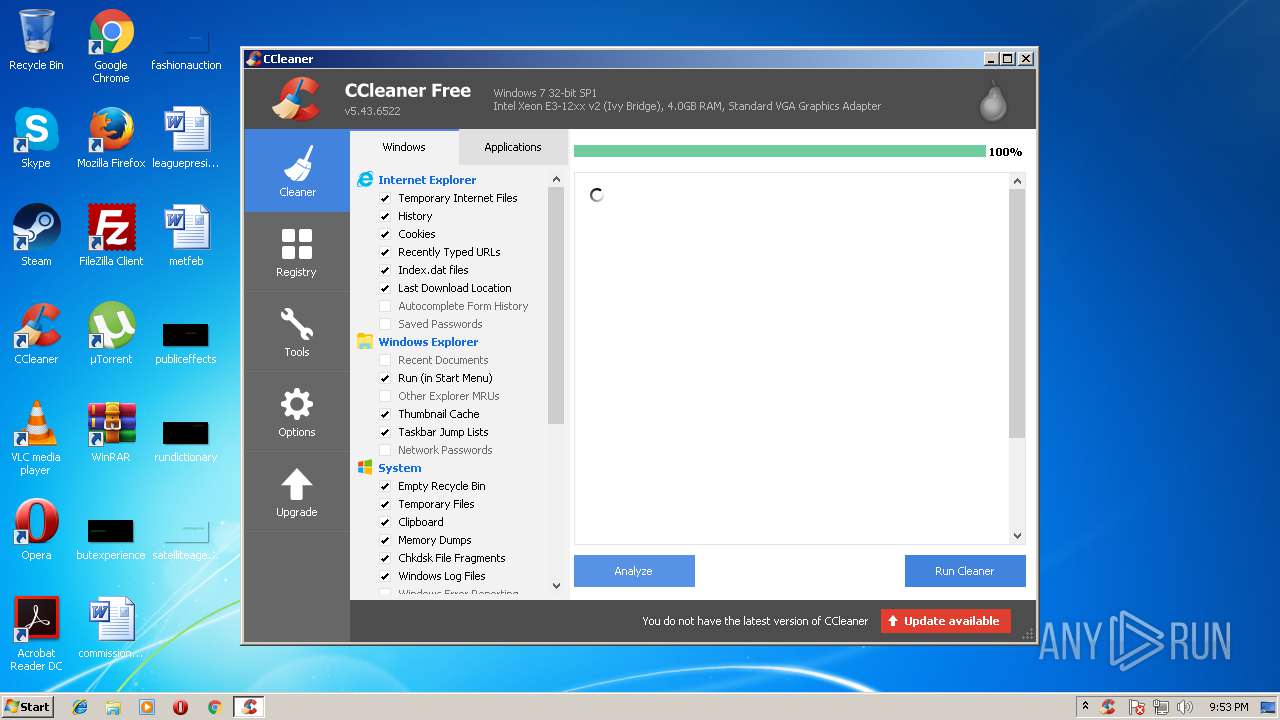This screenshot has height=720, width=1280.
Task: Click the options list scrollbar thumb
Action: pos(556,305)
